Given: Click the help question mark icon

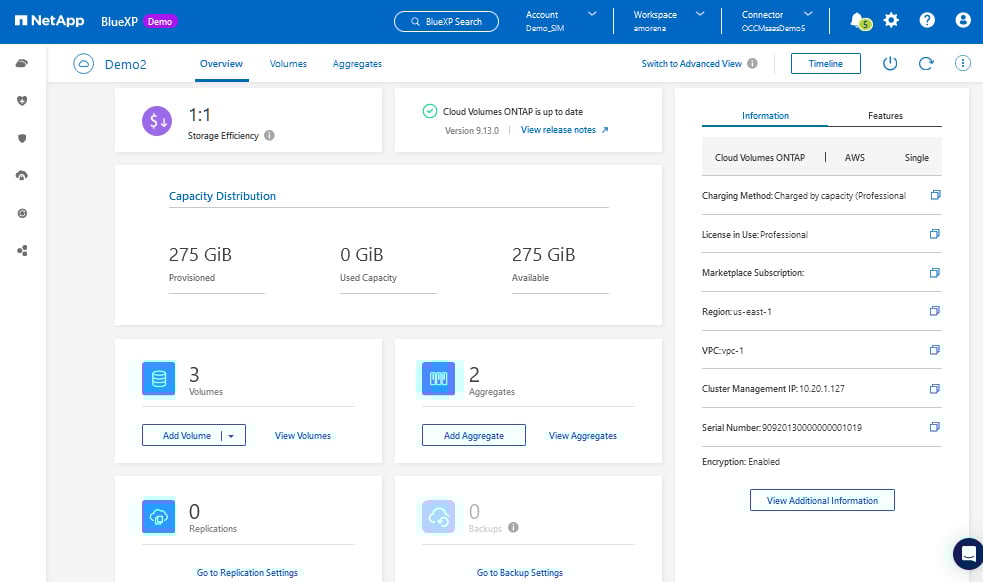Looking at the screenshot, I should (x=927, y=20).
